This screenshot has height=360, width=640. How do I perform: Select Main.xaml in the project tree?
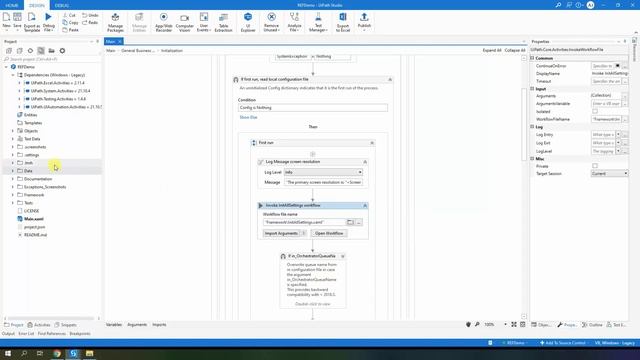click(34, 219)
